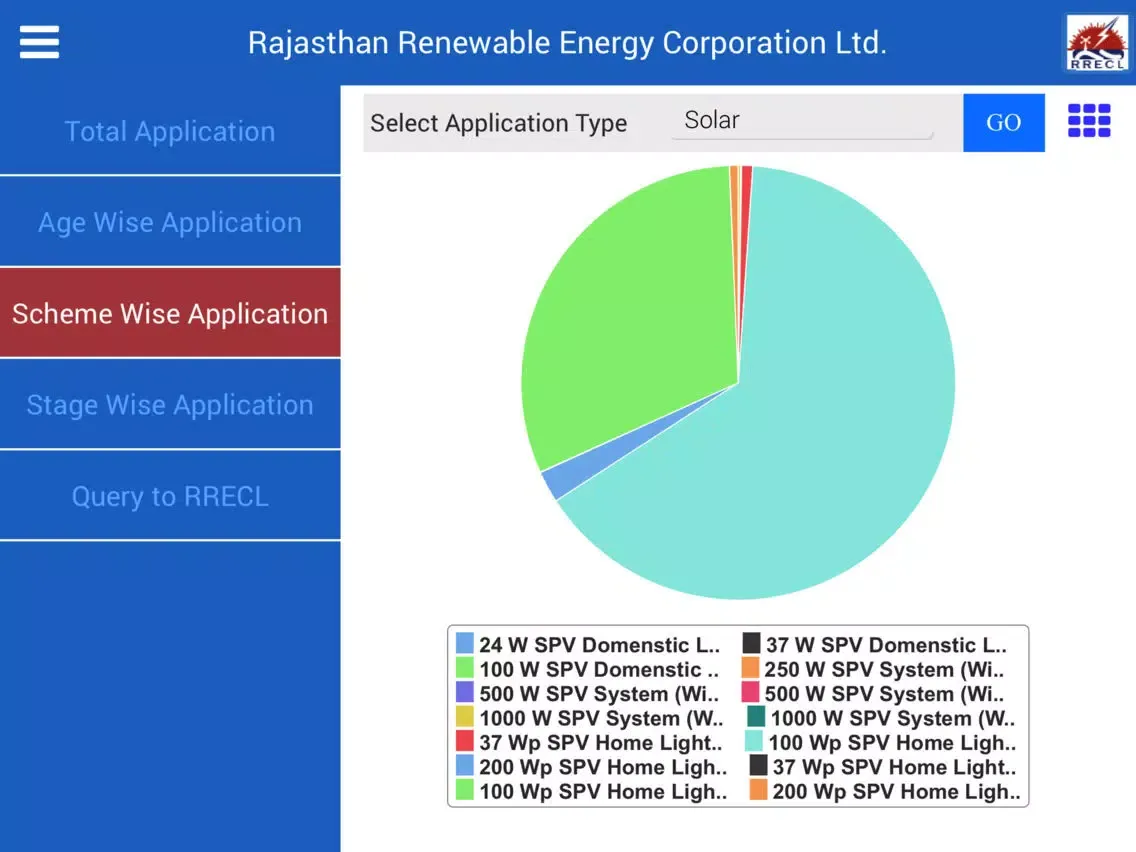This screenshot has height=852, width=1136.
Task: Click pink swatch for 500 W SPV System
Action: (751, 692)
